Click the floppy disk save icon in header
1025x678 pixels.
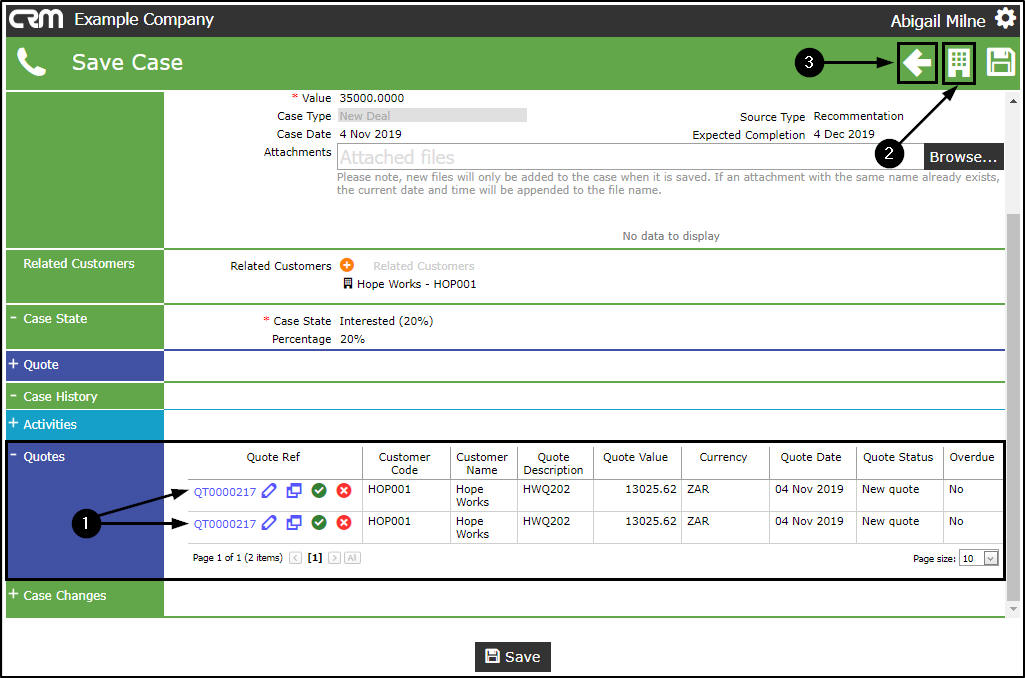(1000, 63)
